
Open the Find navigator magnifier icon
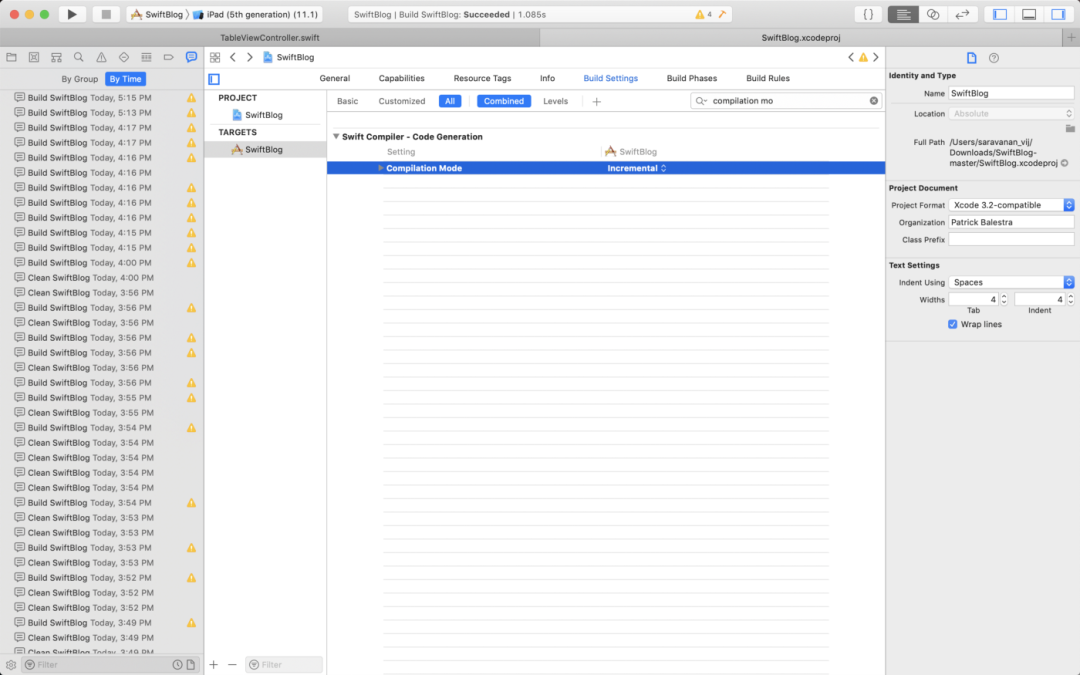(x=79, y=57)
